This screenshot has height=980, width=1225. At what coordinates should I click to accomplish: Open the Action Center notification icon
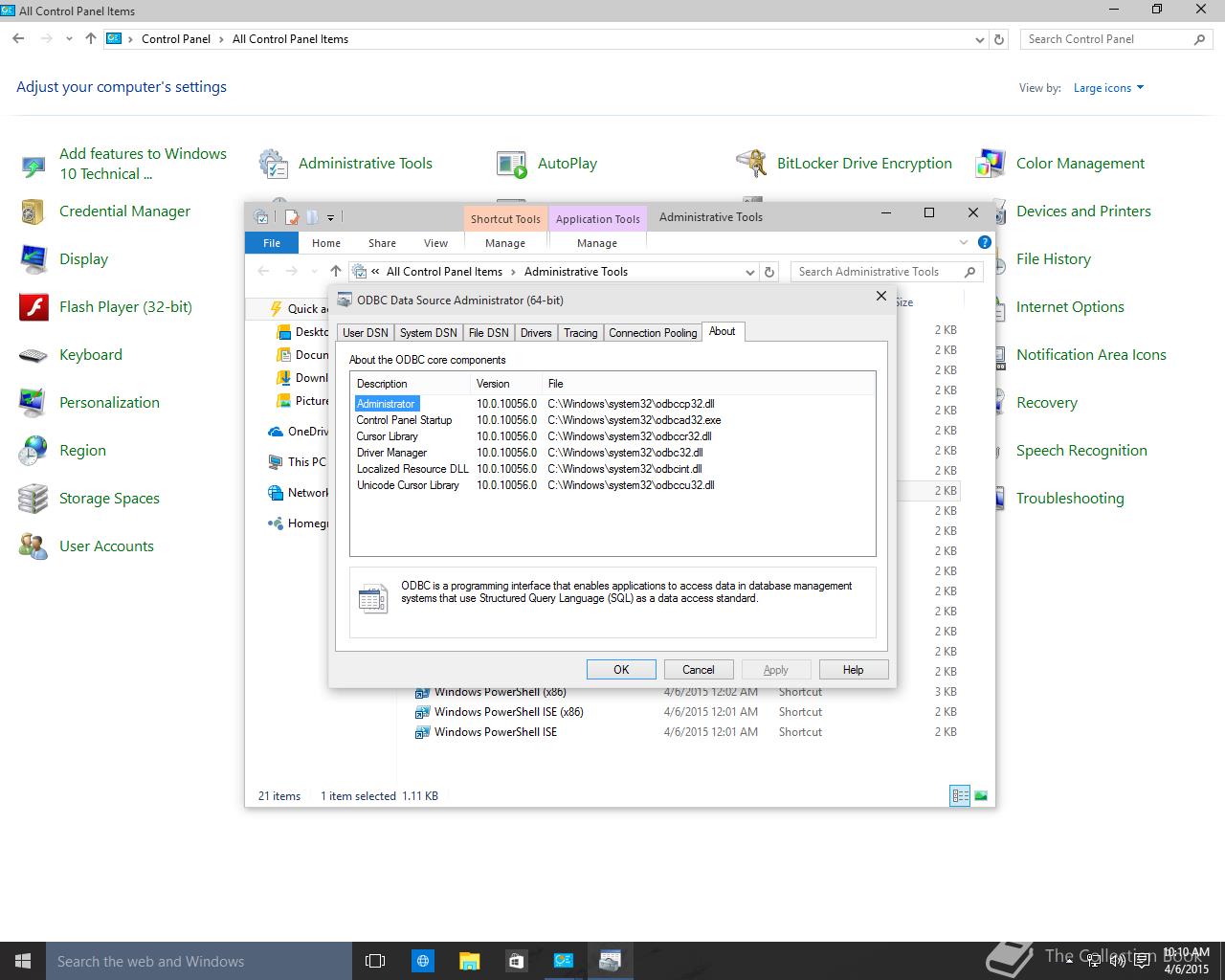click(1142, 961)
